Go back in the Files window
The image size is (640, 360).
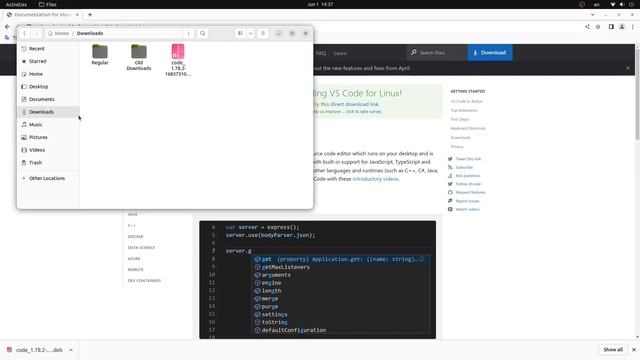click(24, 33)
